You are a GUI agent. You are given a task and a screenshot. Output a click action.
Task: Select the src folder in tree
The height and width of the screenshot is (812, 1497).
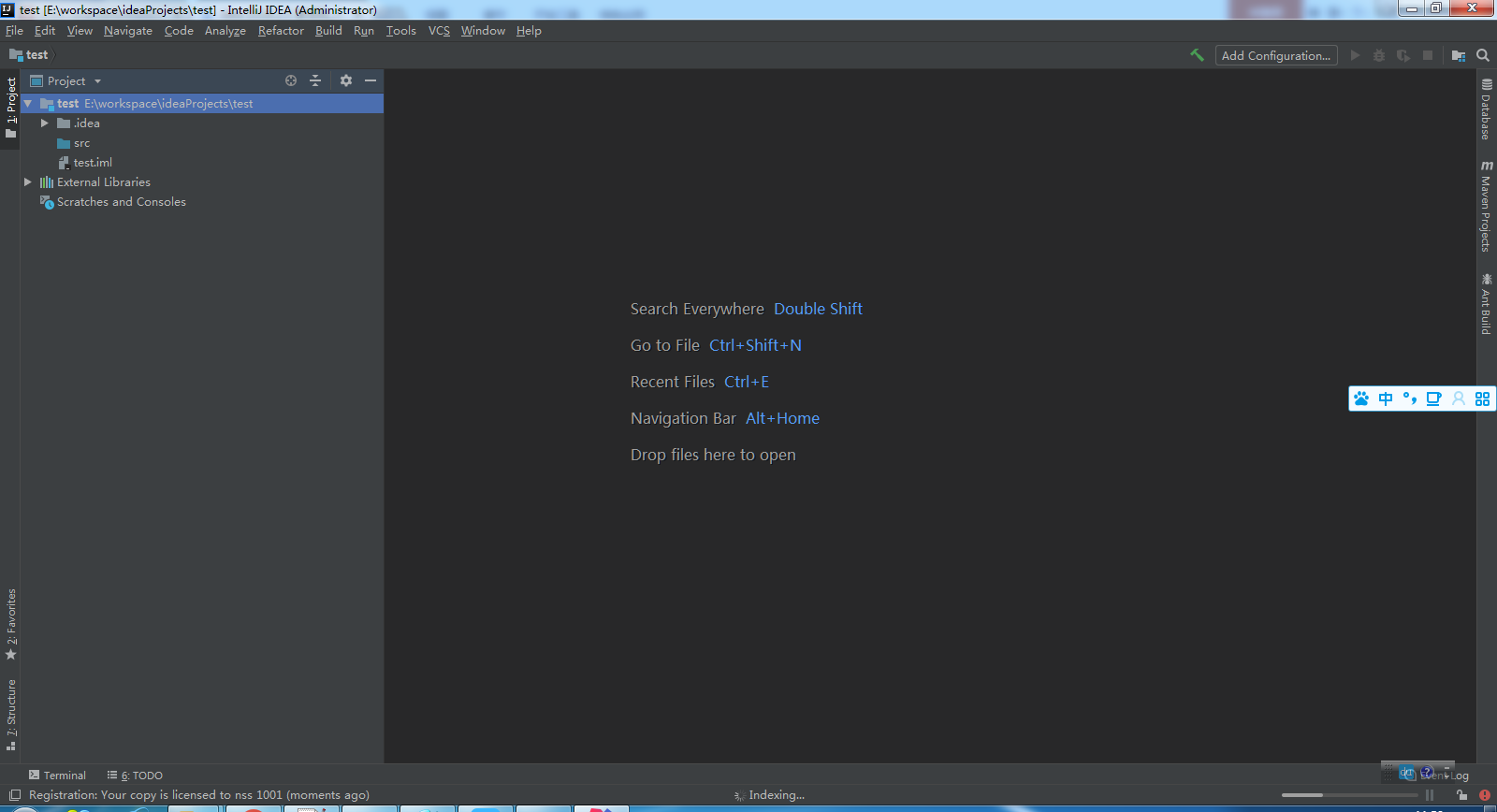pyautogui.click(x=73, y=143)
